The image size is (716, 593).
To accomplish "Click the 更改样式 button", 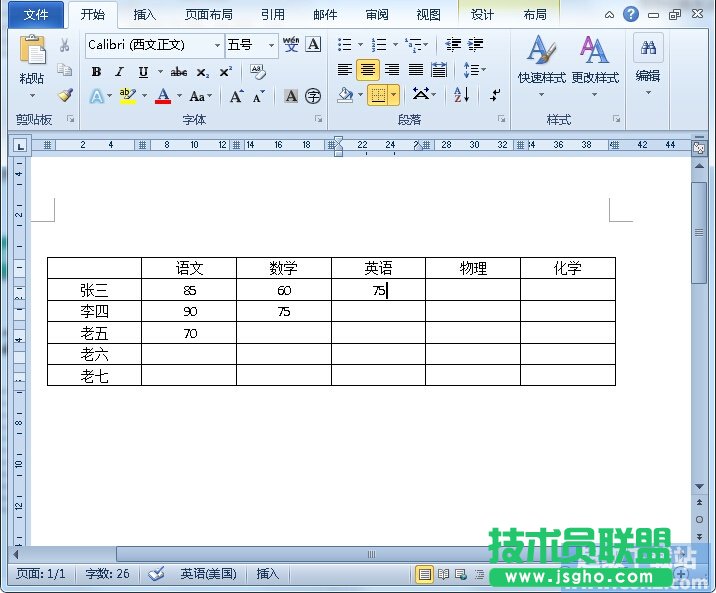I will 595,62.
